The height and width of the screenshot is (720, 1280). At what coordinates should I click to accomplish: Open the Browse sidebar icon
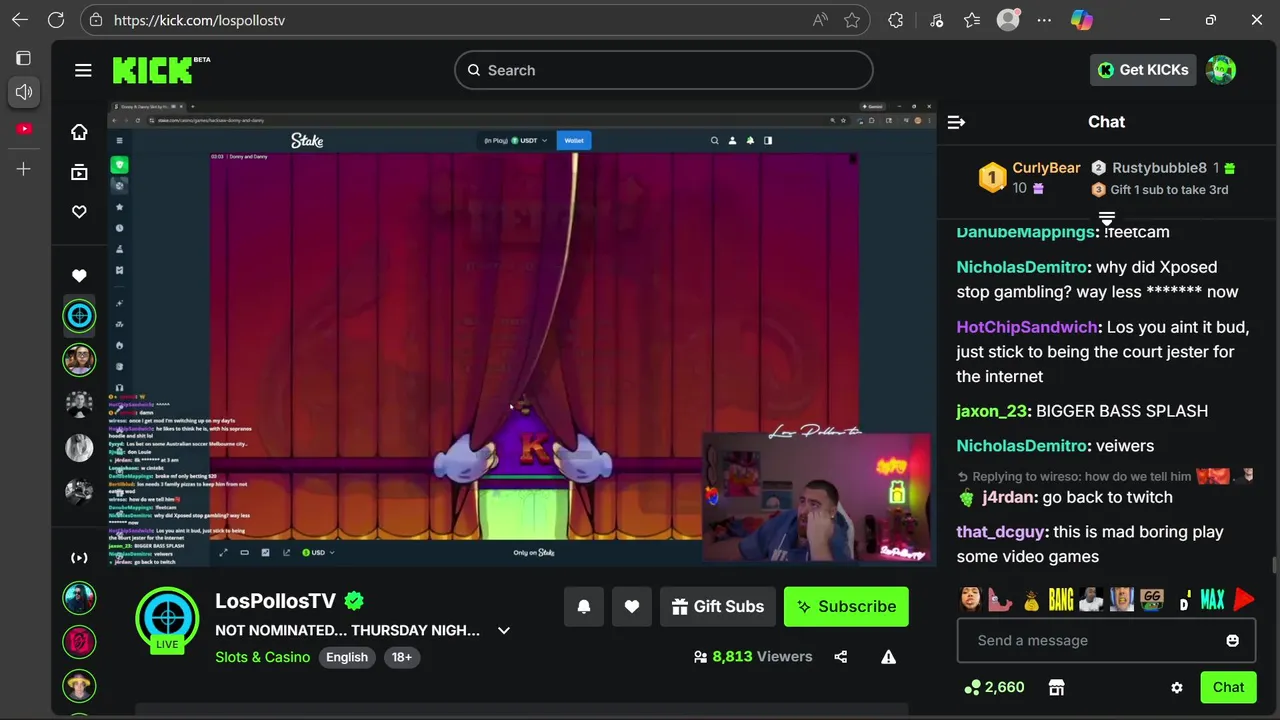tap(79, 172)
